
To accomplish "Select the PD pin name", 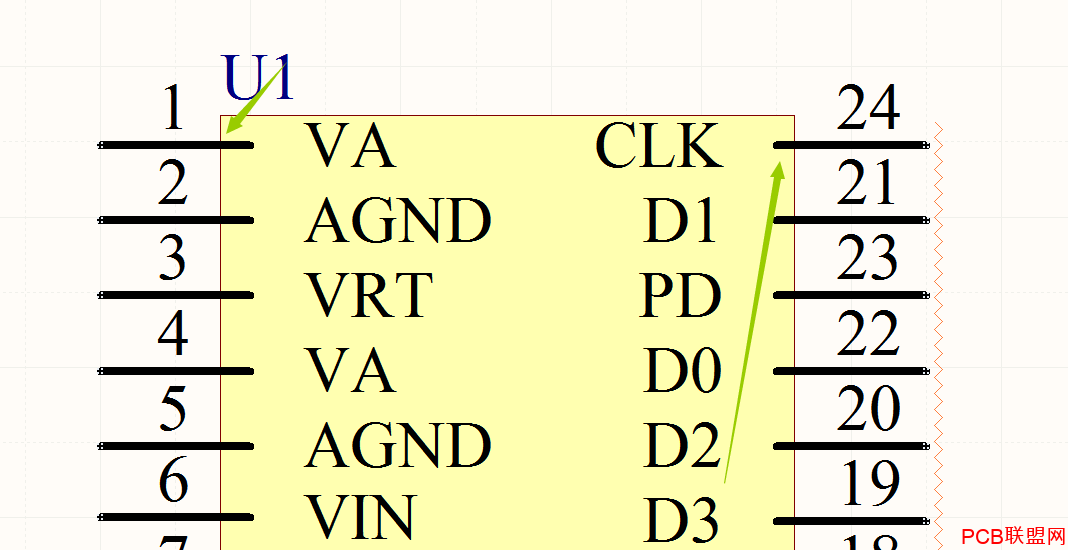I will click(680, 296).
